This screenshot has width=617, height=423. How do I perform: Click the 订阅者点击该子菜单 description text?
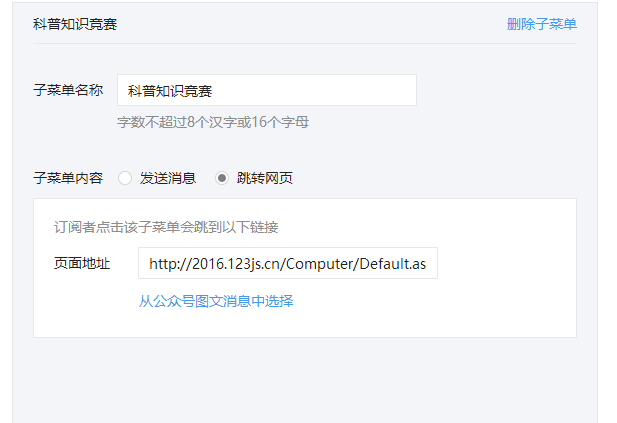point(166,227)
